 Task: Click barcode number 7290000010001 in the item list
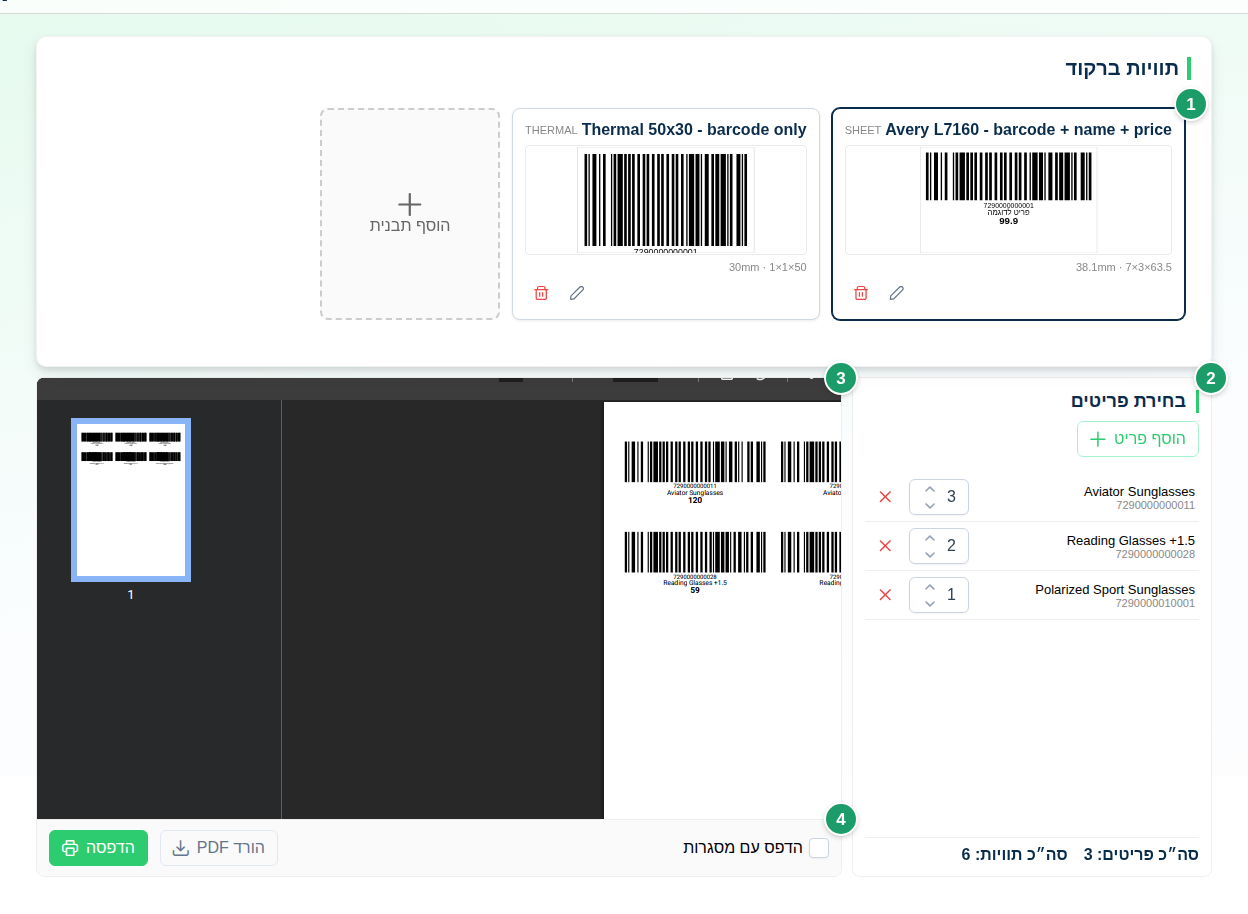(1155, 603)
